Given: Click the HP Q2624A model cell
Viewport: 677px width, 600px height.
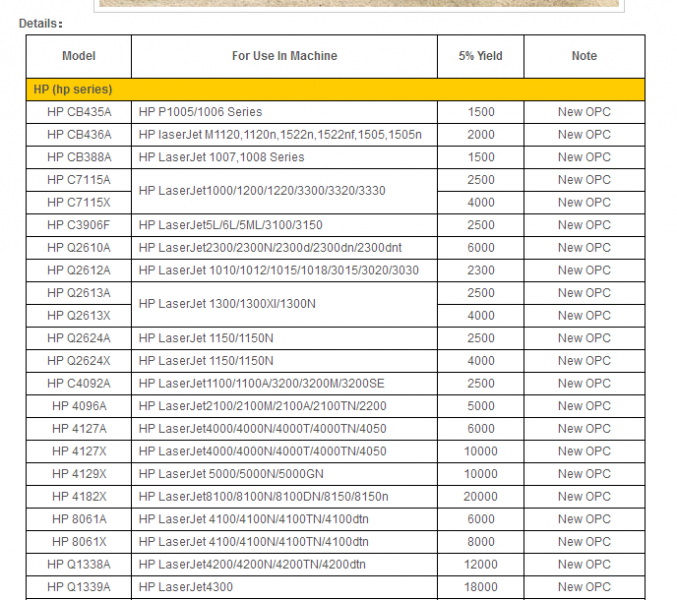Looking at the screenshot, I should (79, 338).
